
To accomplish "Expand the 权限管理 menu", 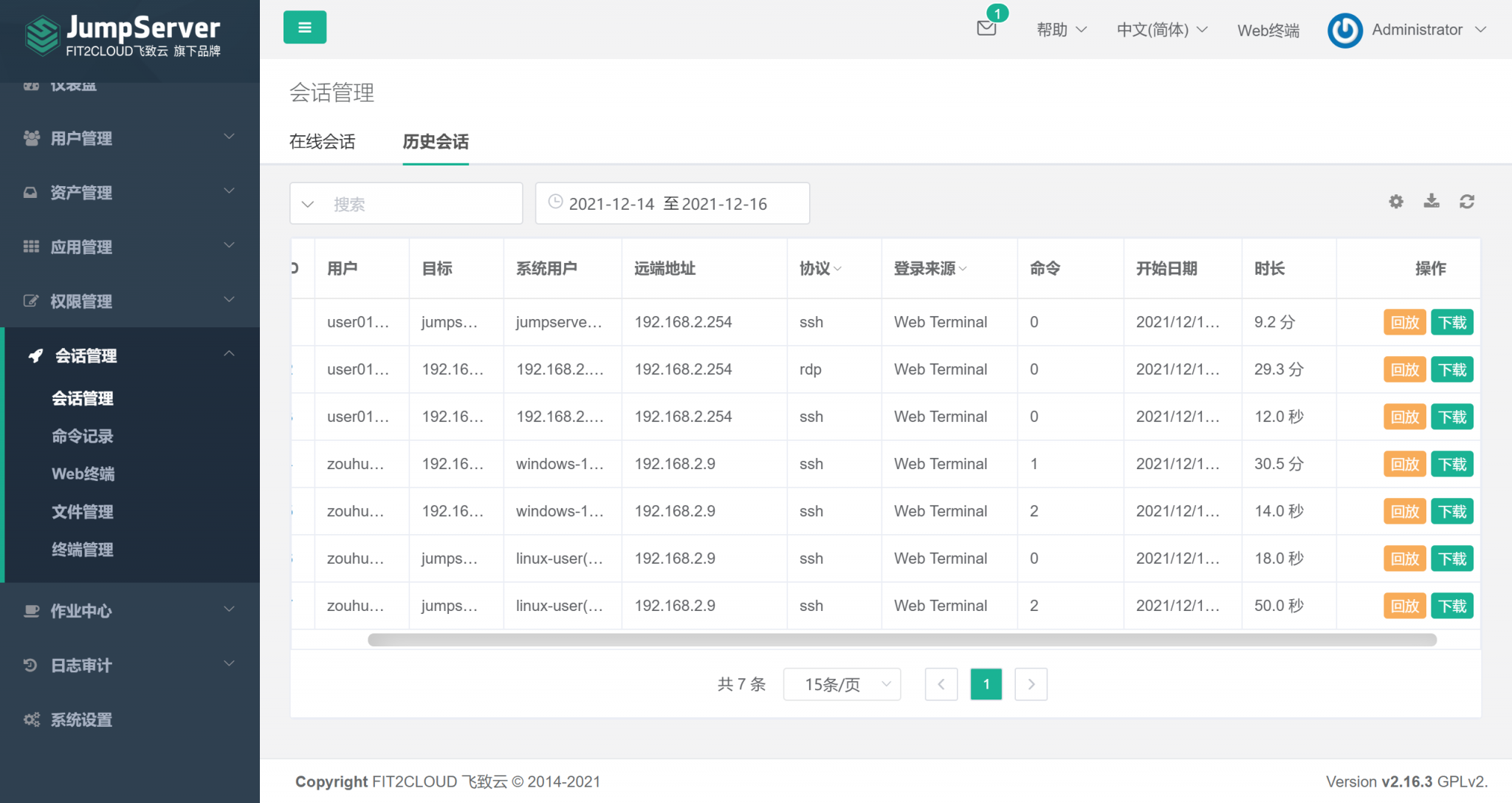I will (x=230, y=300).
